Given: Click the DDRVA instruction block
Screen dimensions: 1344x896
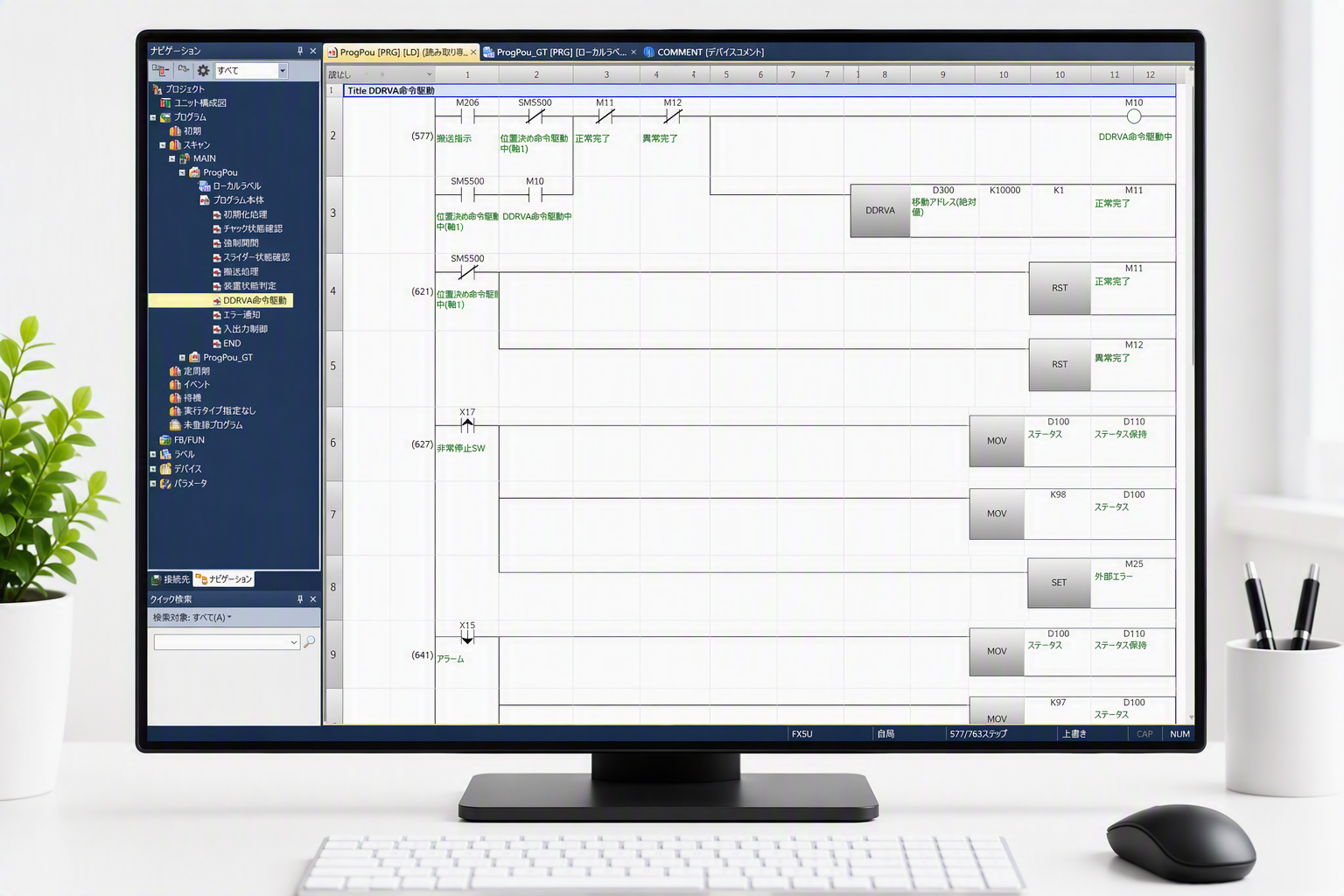Looking at the screenshot, I should pyautogui.click(x=880, y=211).
